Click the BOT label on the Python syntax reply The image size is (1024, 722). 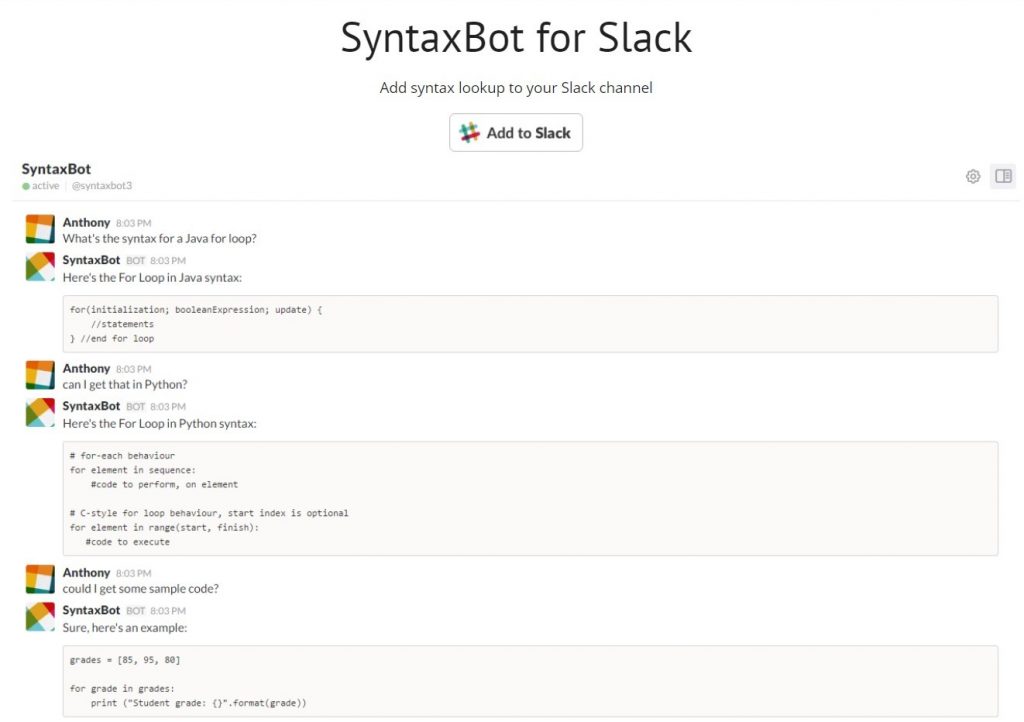click(135, 407)
